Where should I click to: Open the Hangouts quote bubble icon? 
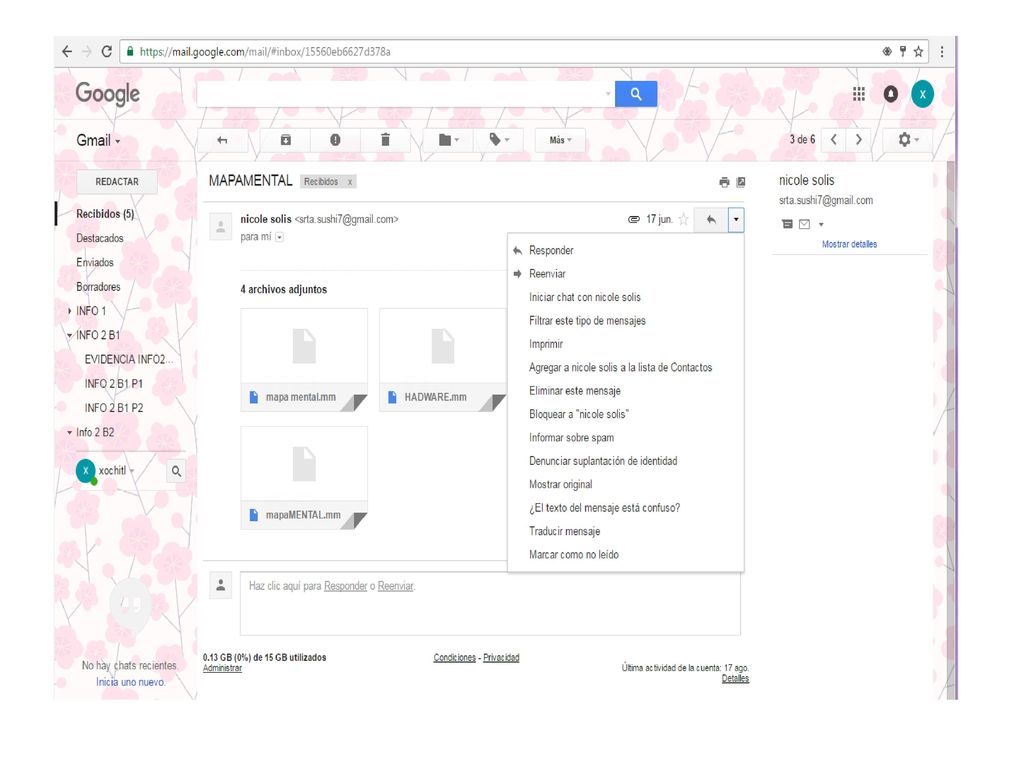click(x=131, y=605)
